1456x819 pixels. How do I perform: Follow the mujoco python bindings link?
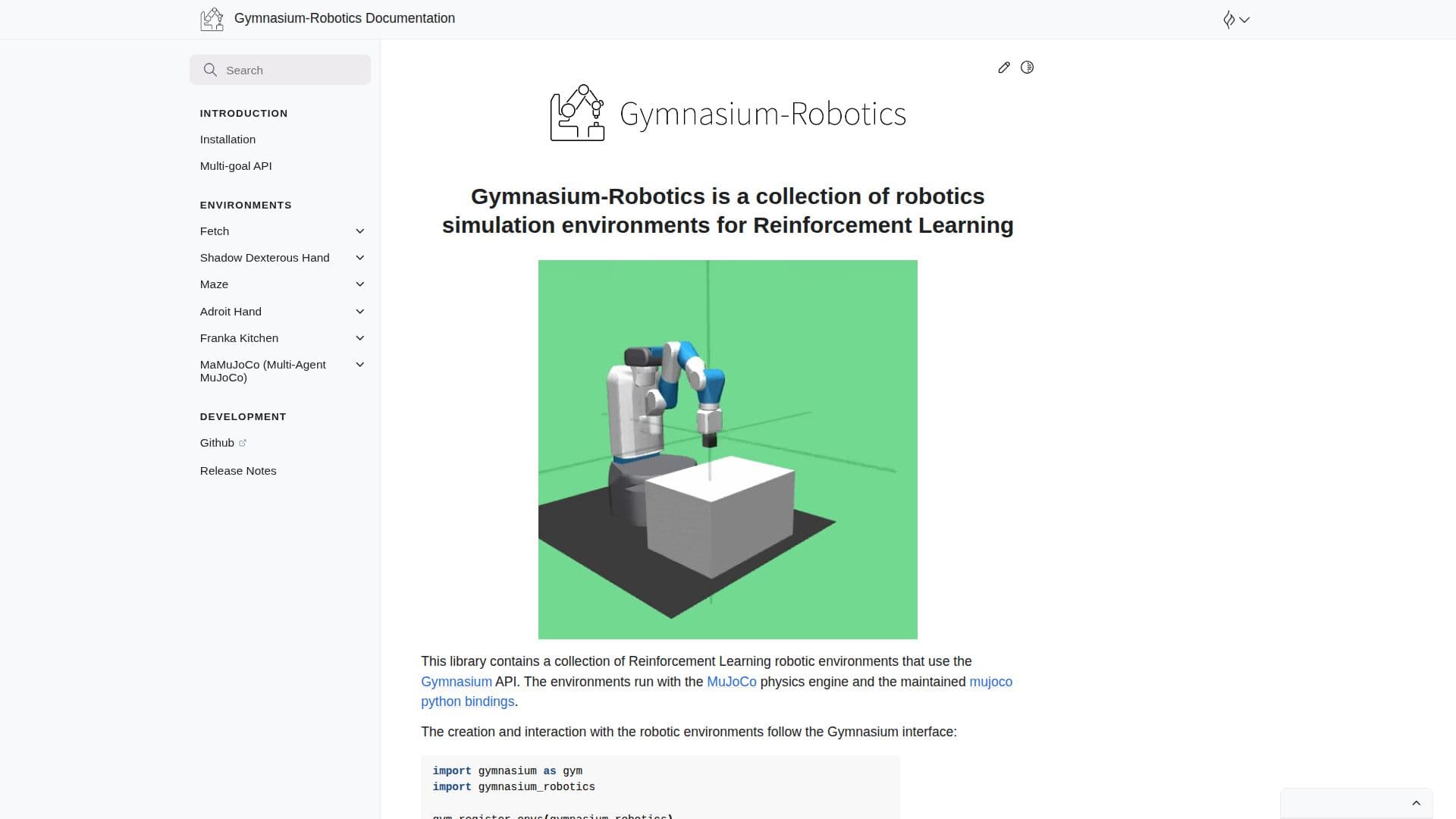click(x=717, y=692)
